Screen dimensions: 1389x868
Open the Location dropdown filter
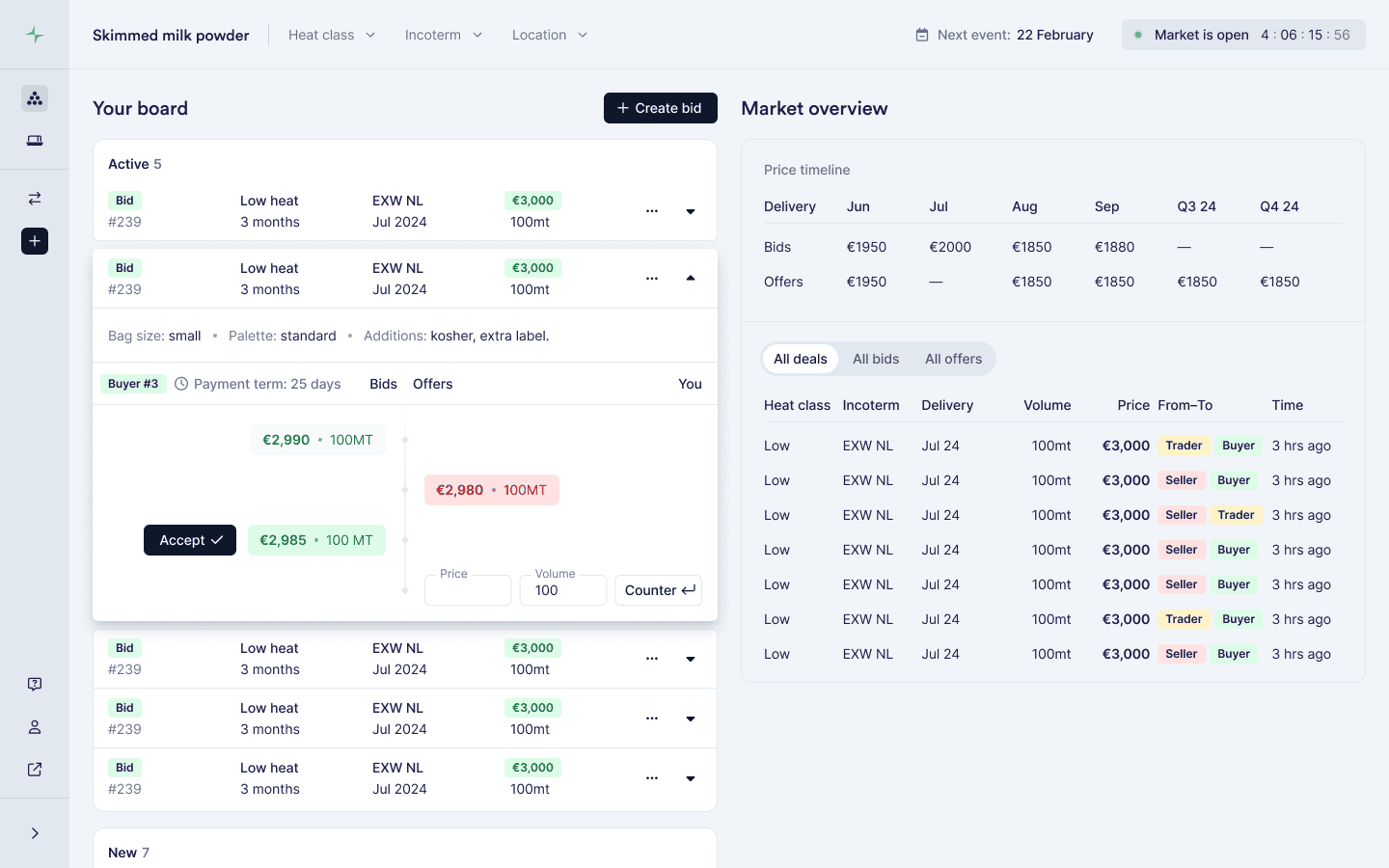click(550, 35)
